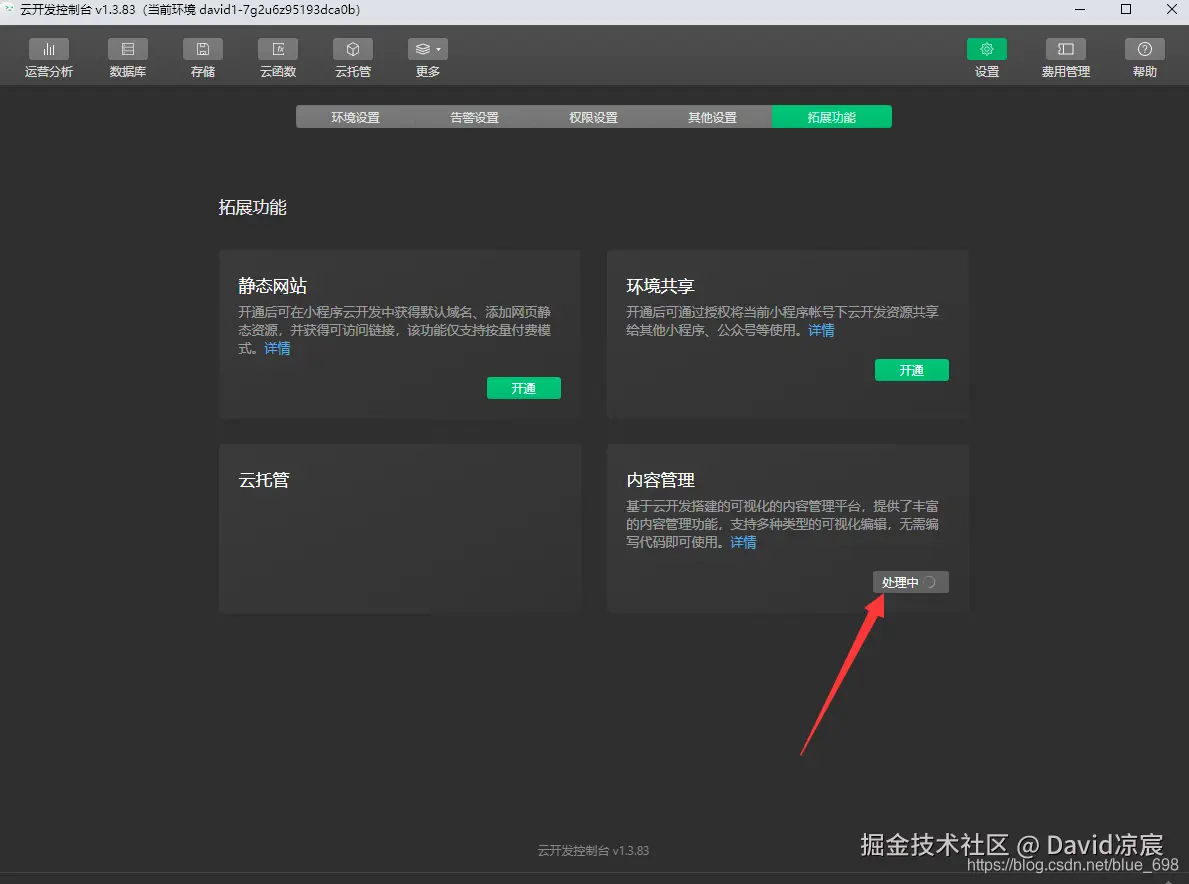1189x884 pixels.
Task: Select the 拓展功能 tab
Action: click(x=832, y=116)
